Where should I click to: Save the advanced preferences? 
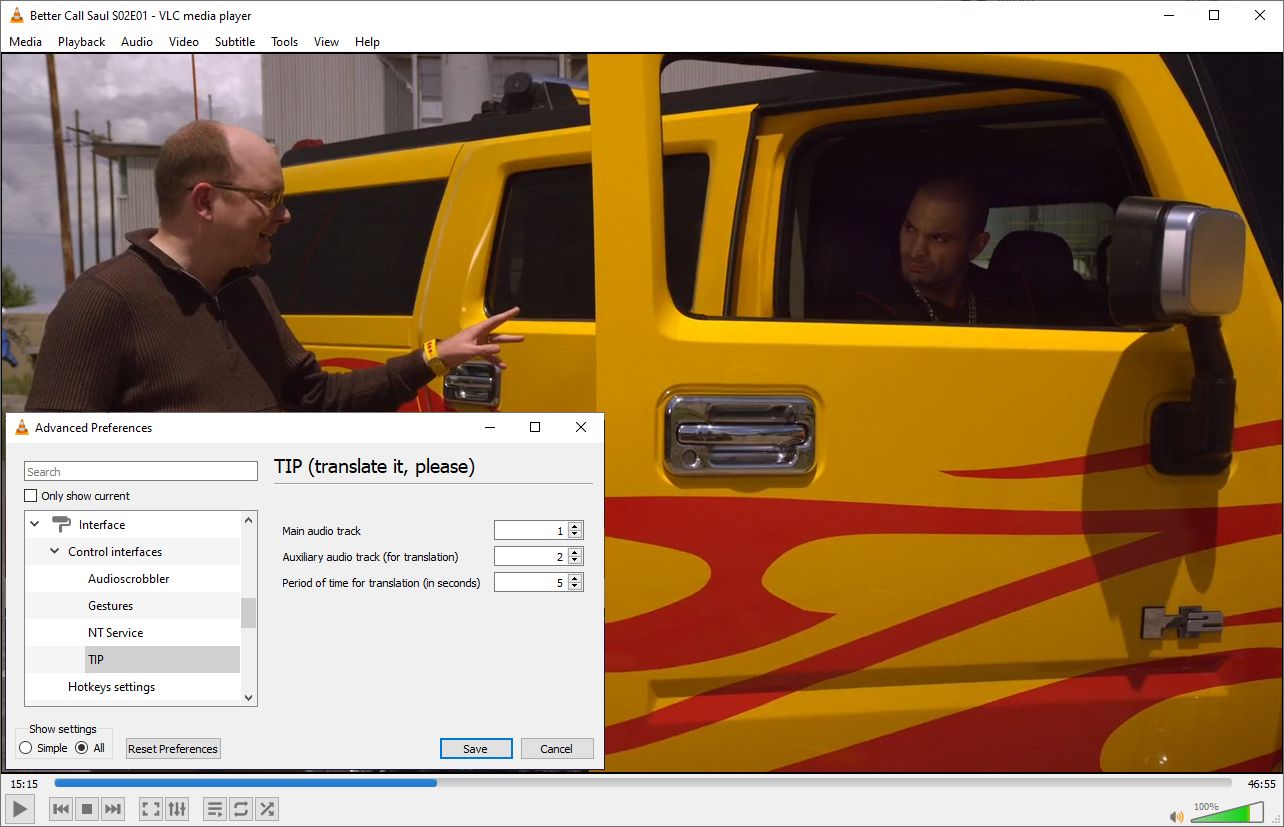coord(476,749)
